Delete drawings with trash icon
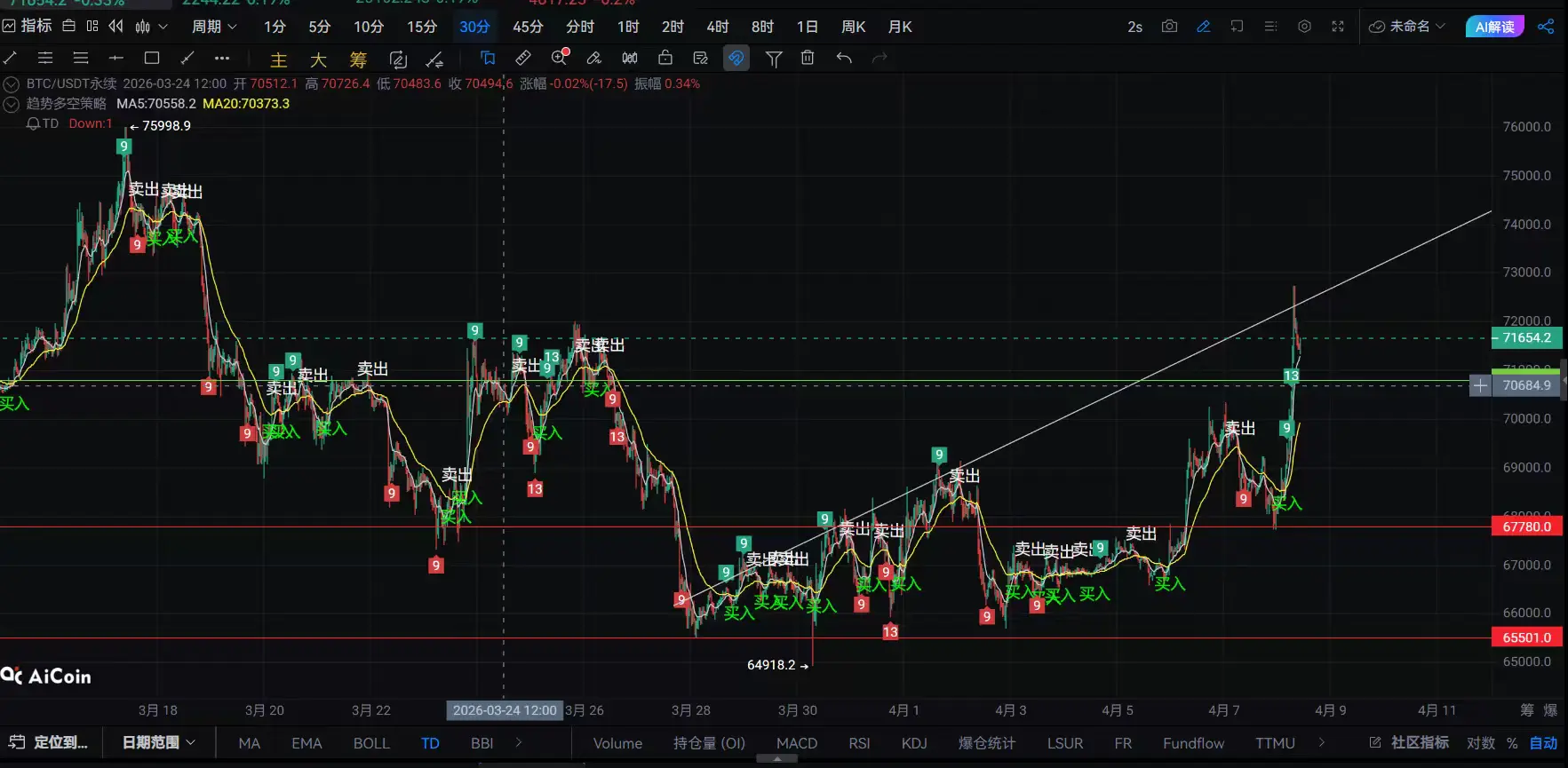Screen dimensions: 1568x768 (x=808, y=59)
